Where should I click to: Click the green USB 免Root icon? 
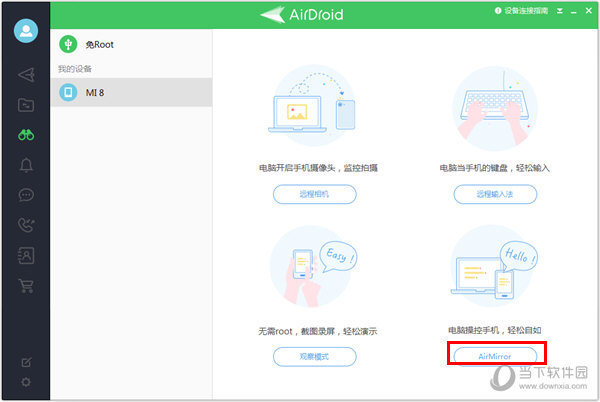68,44
